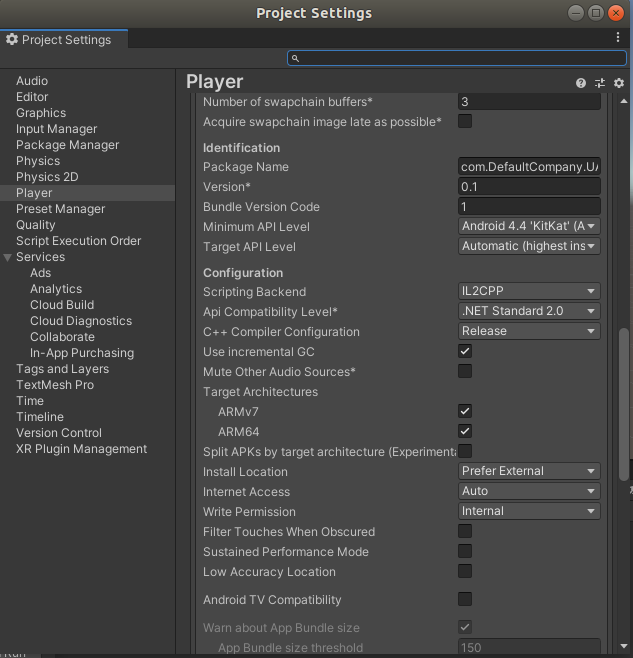The width and height of the screenshot is (633, 658).
Task: Select In-App Purchasing service
Action: pyautogui.click(x=82, y=353)
